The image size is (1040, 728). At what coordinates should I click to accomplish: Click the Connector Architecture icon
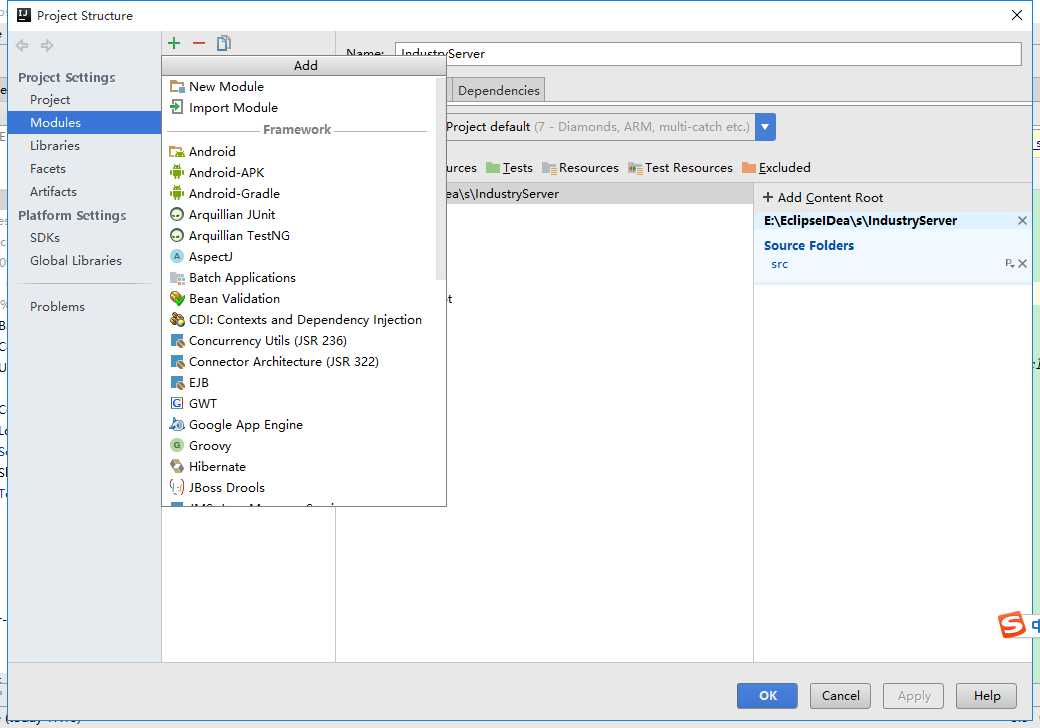click(x=177, y=361)
